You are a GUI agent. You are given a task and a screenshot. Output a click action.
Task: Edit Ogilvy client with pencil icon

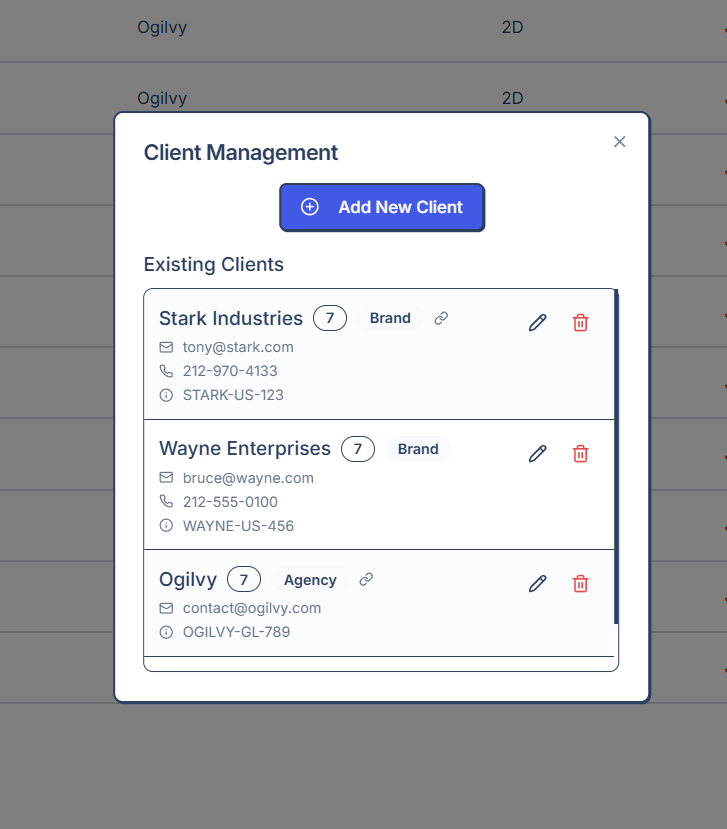pyautogui.click(x=537, y=584)
